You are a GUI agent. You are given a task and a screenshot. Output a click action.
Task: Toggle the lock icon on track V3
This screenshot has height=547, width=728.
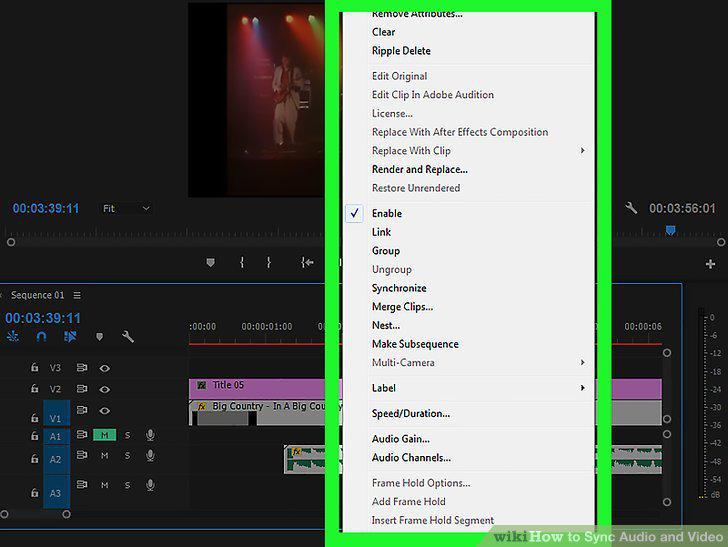coord(34,368)
